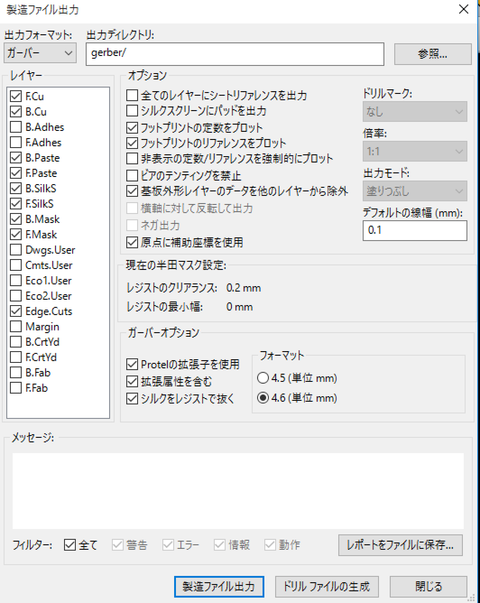This screenshot has height=603, width=480.
Task: Enable the B.Adhes layer checkbox
Action: pyautogui.click(x=16, y=127)
